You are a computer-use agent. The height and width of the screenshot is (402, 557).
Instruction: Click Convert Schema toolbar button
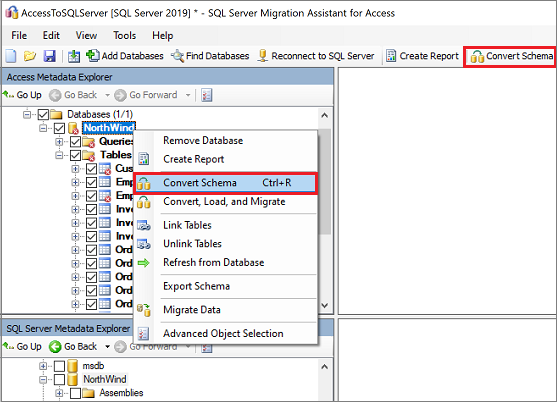click(x=511, y=56)
